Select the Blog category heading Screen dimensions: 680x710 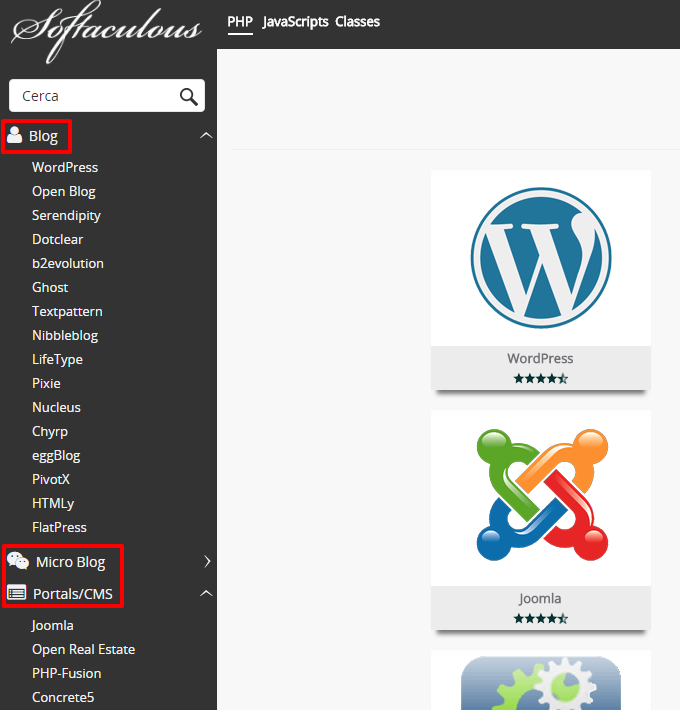(x=43, y=136)
